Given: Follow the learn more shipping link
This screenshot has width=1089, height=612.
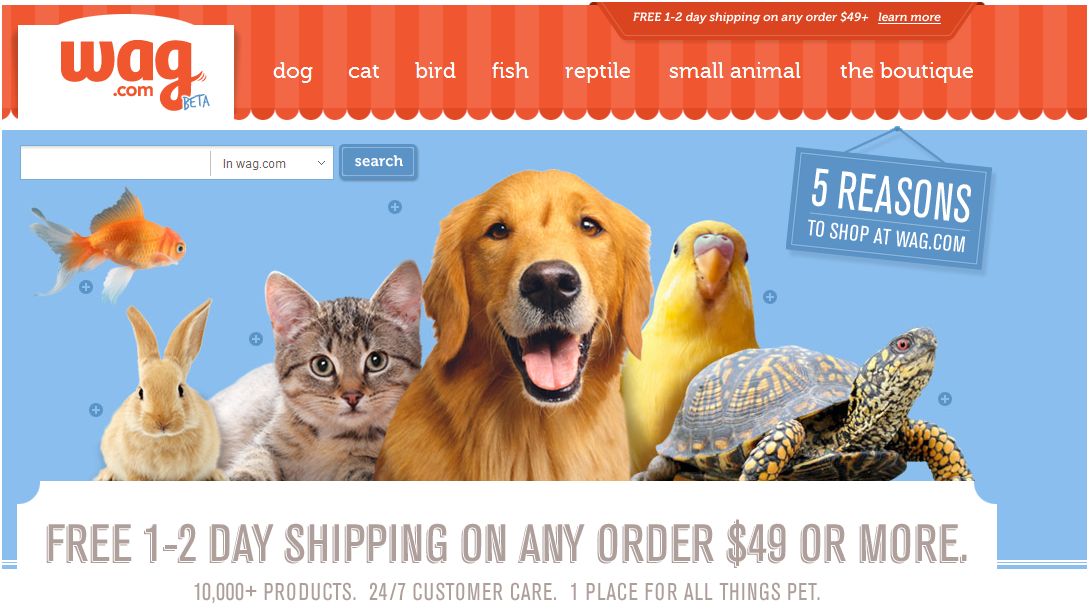Looking at the screenshot, I should (x=909, y=17).
